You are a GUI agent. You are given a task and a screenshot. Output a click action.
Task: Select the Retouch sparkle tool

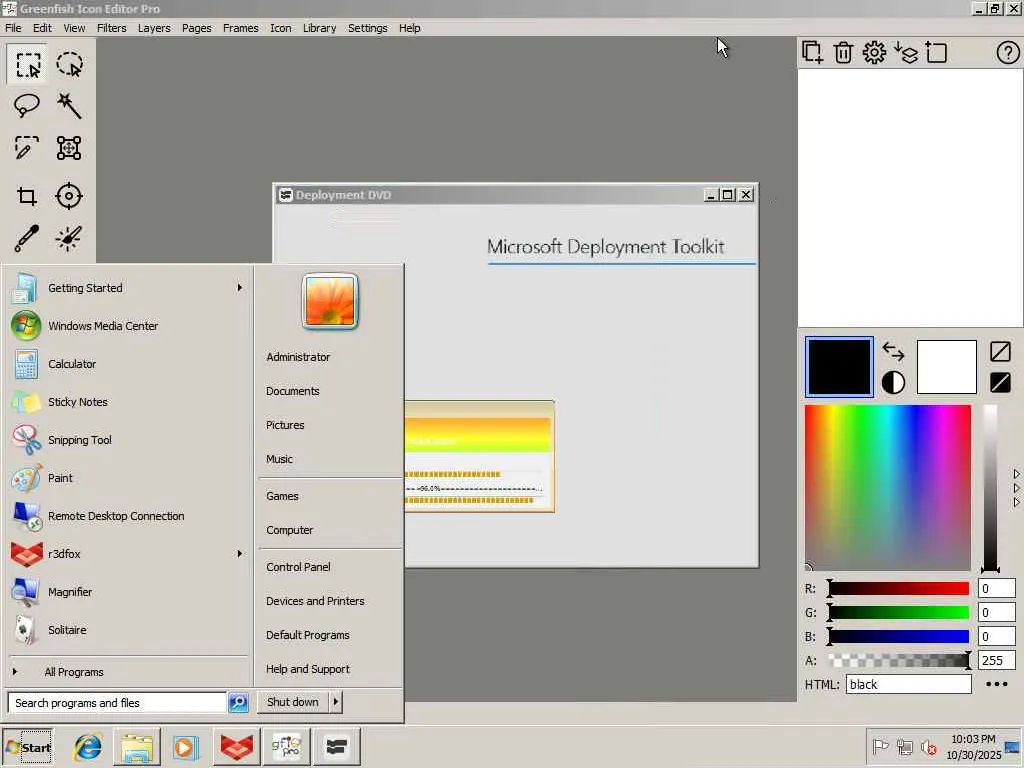[69, 238]
